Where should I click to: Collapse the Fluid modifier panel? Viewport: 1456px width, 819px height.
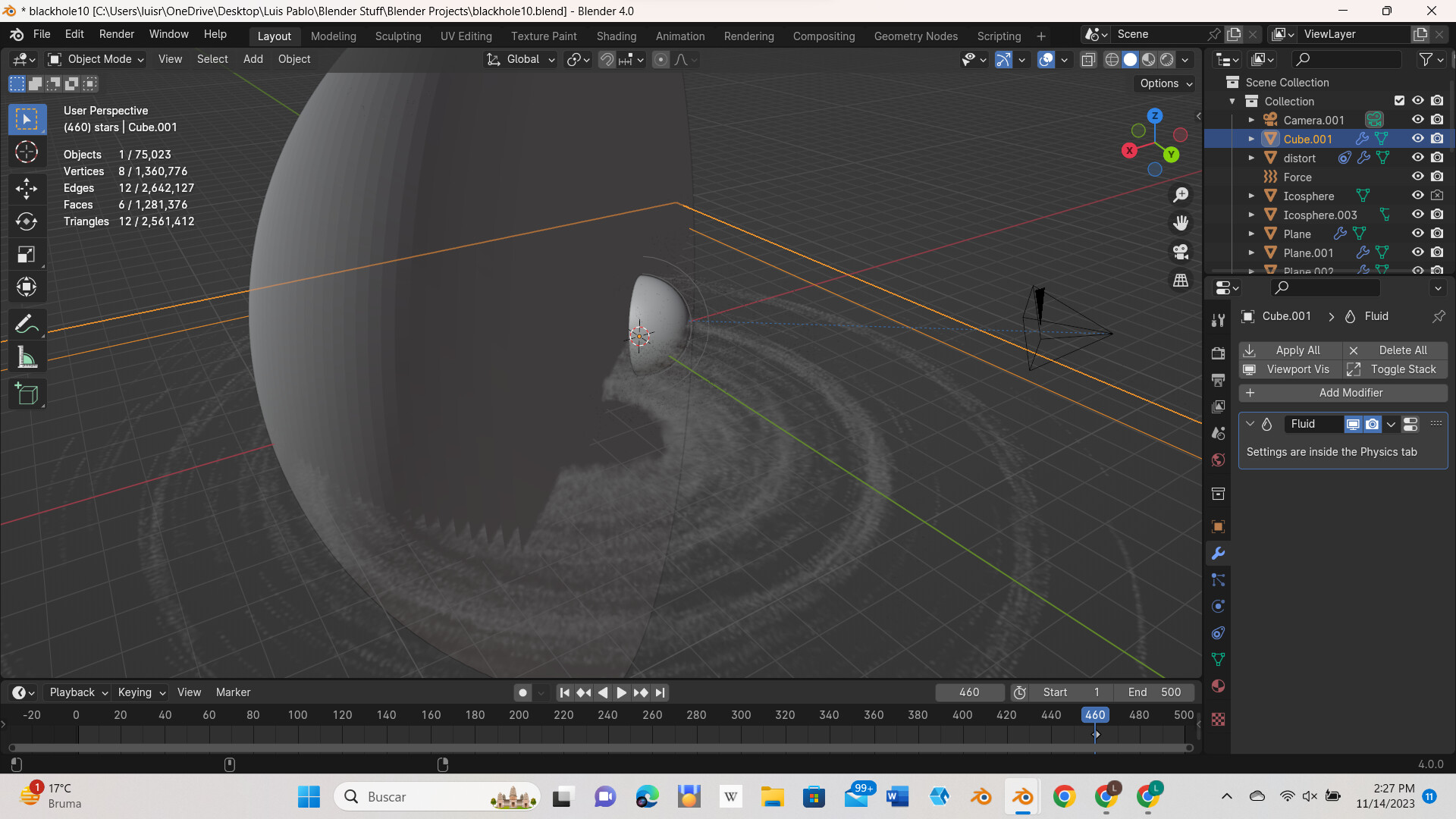pos(1250,424)
